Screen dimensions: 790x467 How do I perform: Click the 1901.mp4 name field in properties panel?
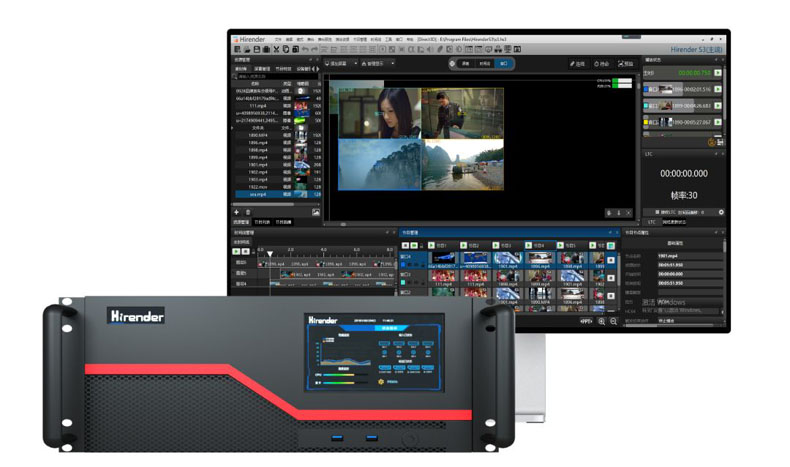tap(689, 256)
